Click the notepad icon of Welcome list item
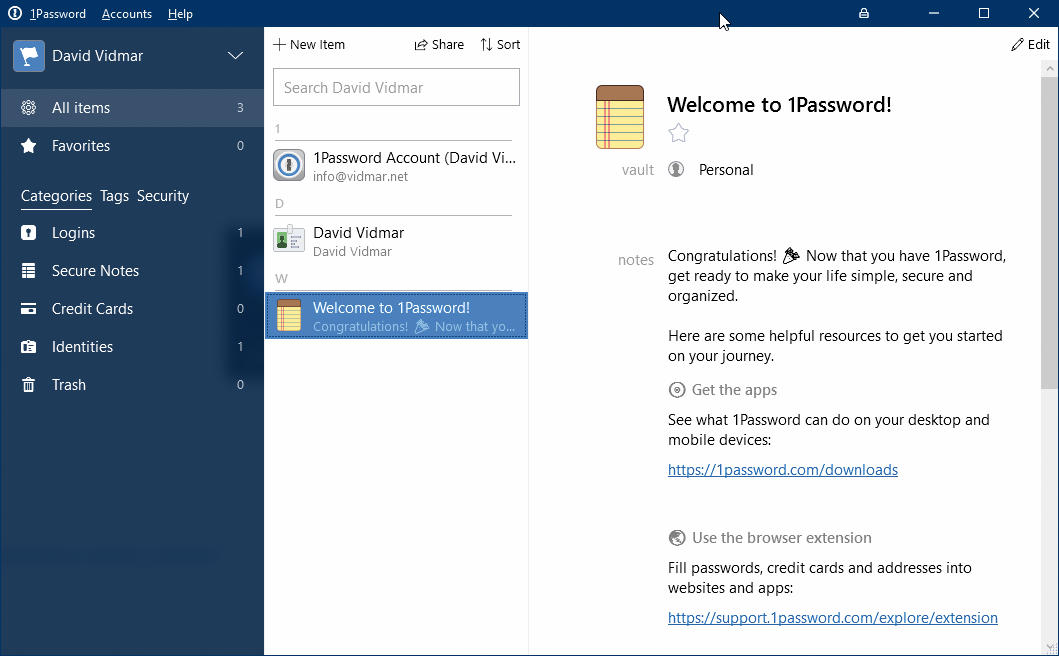This screenshot has width=1059, height=656. click(289, 316)
